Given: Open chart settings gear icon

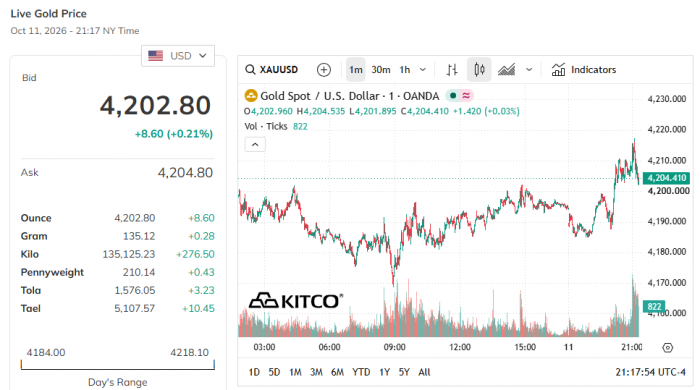Looking at the screenshot, I should (x=667, y=348).
